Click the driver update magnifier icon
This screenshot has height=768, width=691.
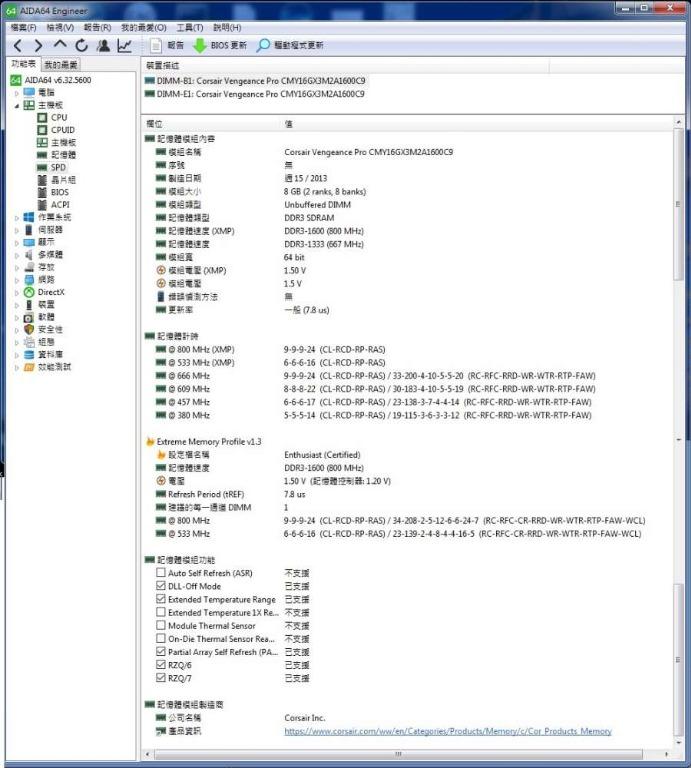[x=263, y=46]
